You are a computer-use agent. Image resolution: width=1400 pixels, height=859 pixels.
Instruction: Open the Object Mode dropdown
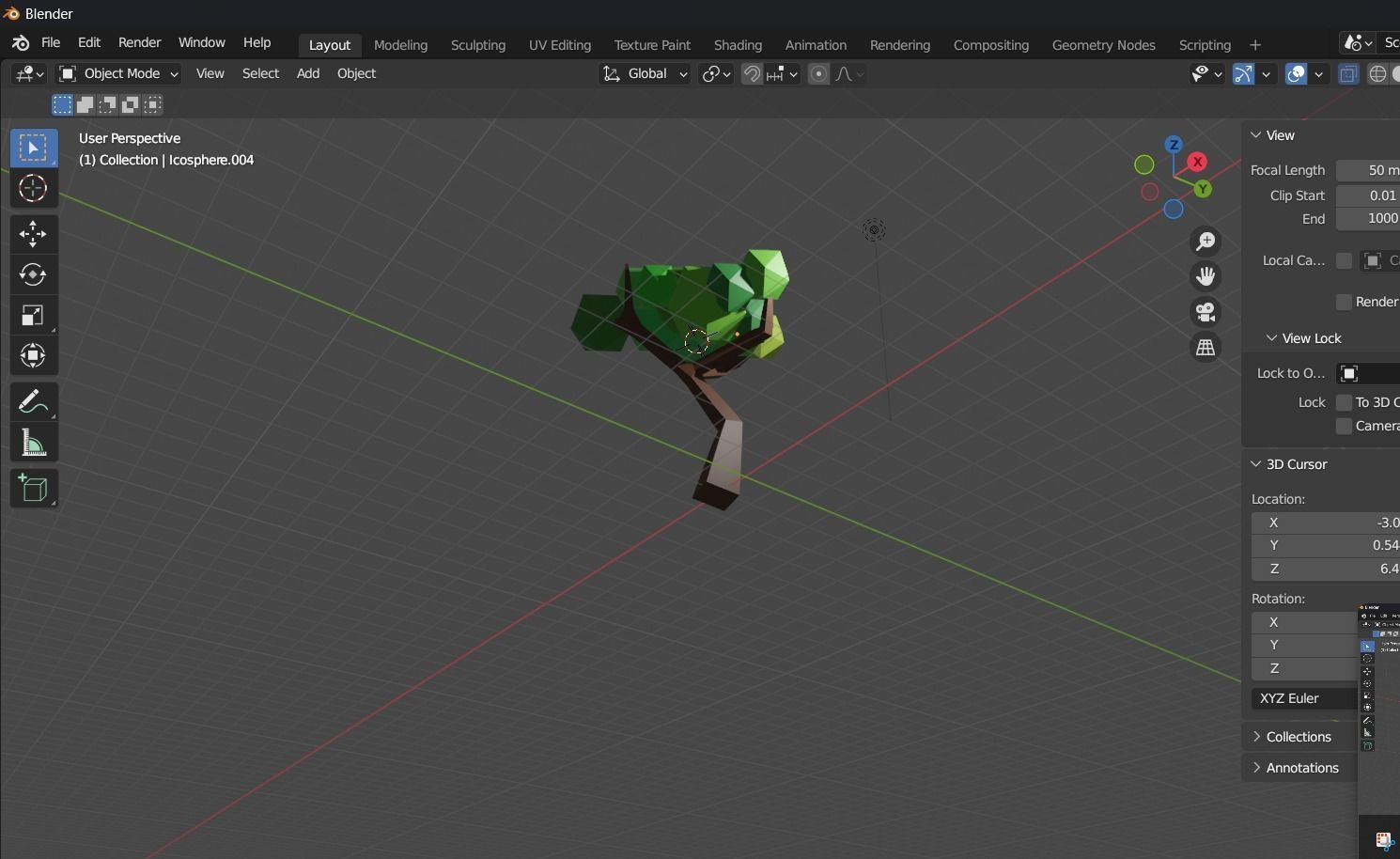(118, 73)
